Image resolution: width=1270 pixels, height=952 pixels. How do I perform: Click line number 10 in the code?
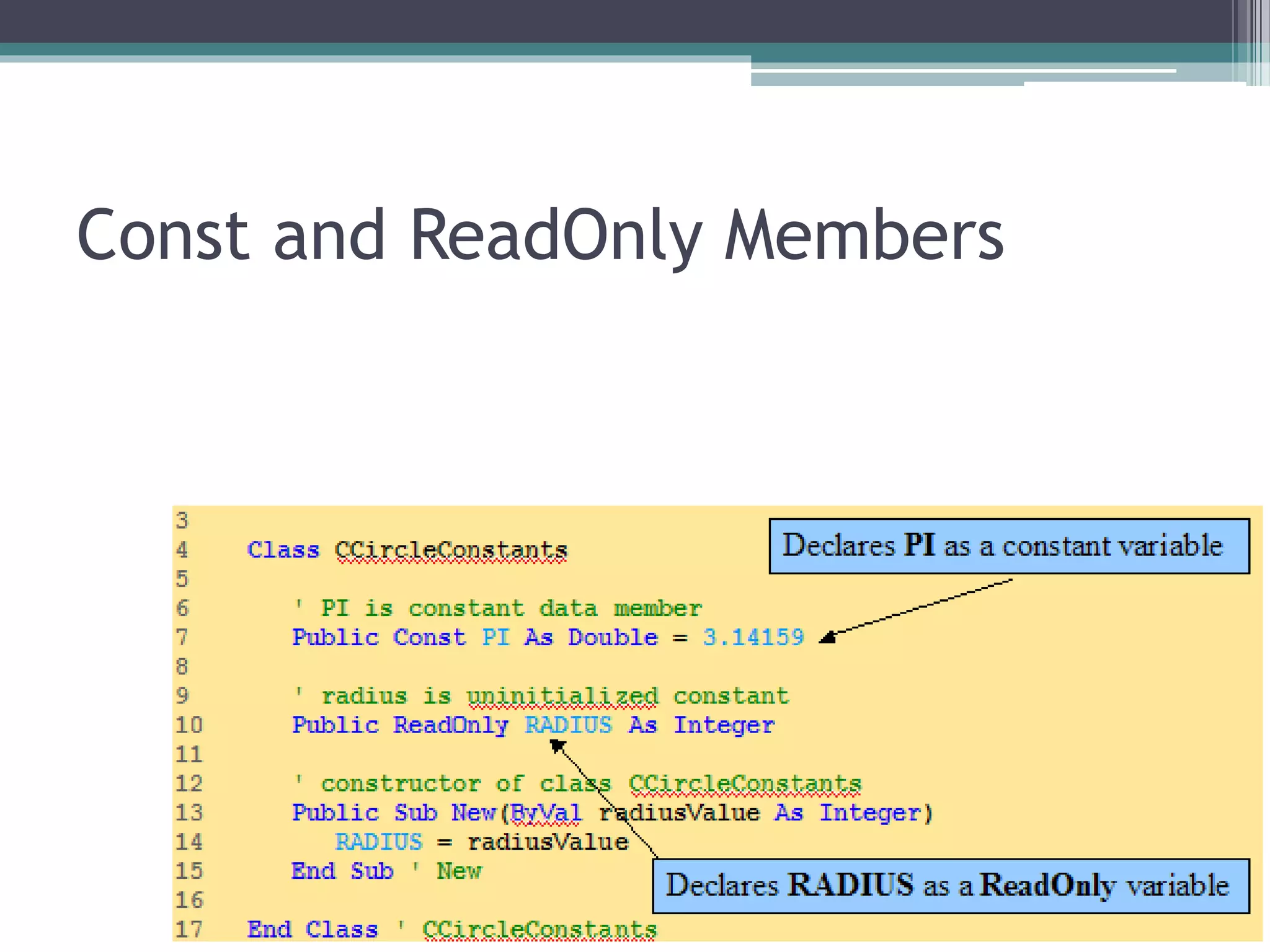[x=189, y=725]
